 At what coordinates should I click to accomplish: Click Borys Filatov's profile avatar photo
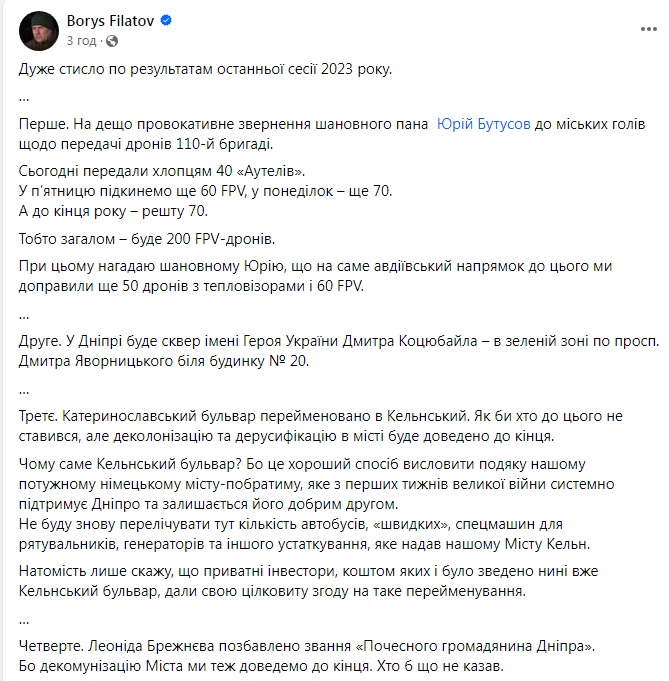pos(36,30)
